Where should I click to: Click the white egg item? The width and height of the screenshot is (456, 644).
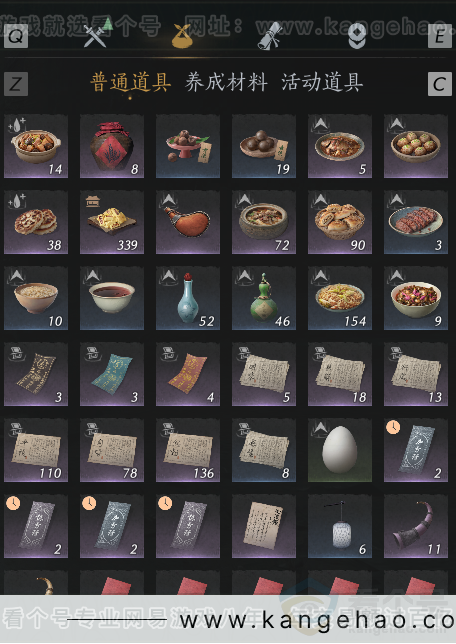pos(340,450)
